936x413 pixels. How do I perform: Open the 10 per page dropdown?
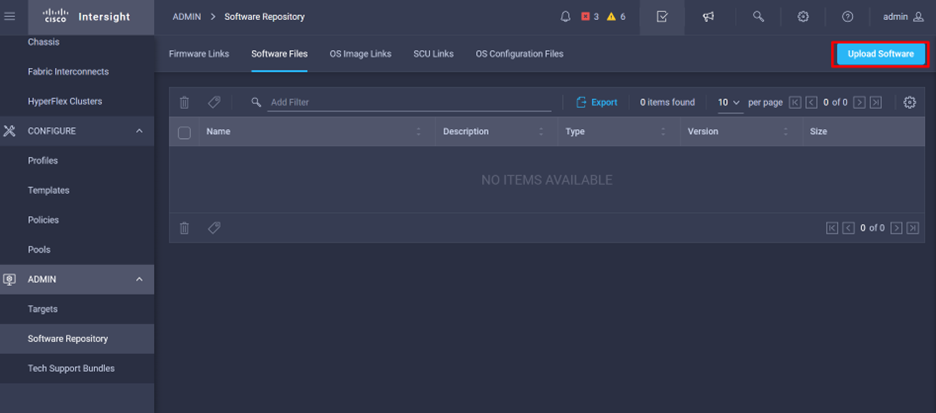point(729,103)
